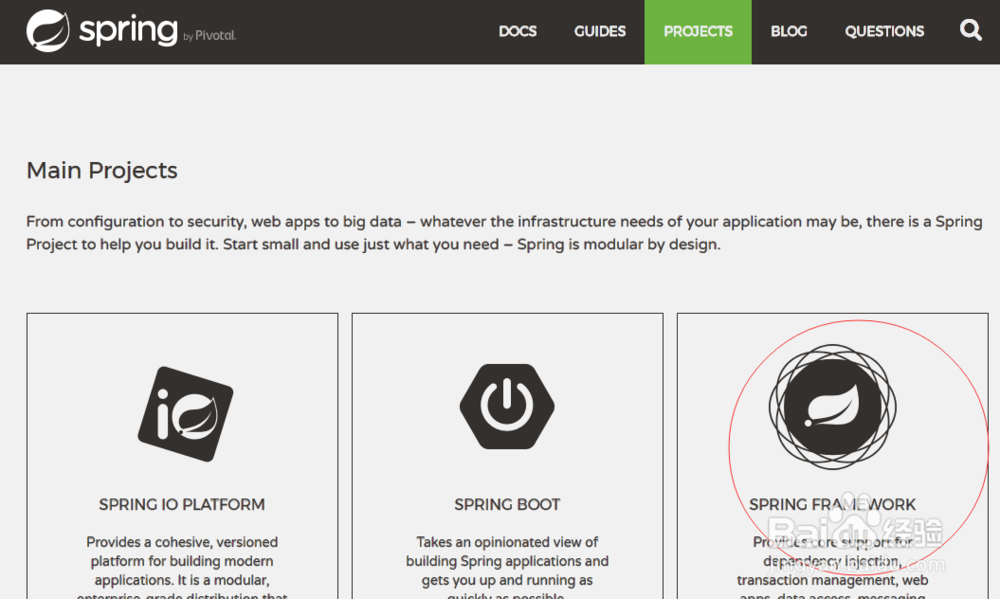Click the Spring Boot power icon
This screenshot has width=1000, height=599.
[507, 406]
